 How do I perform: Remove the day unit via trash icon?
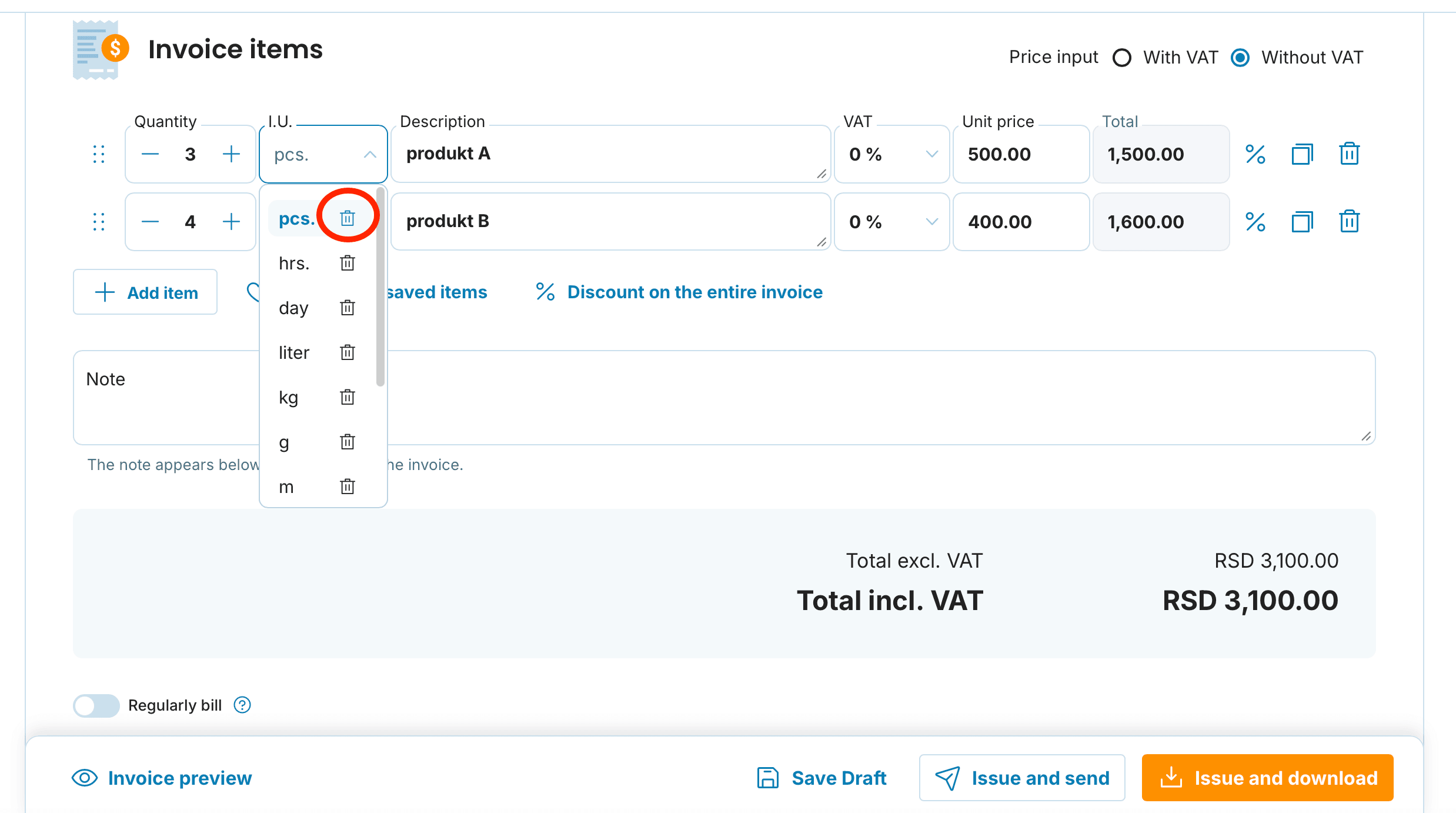click(348, 308)
